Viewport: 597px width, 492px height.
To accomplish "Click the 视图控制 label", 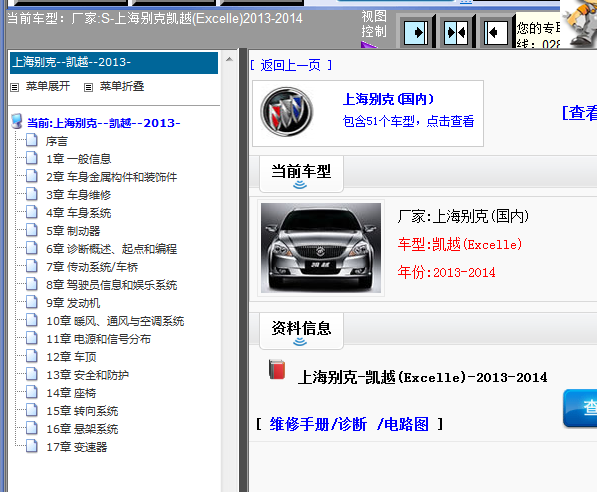I will pos(374,24).
